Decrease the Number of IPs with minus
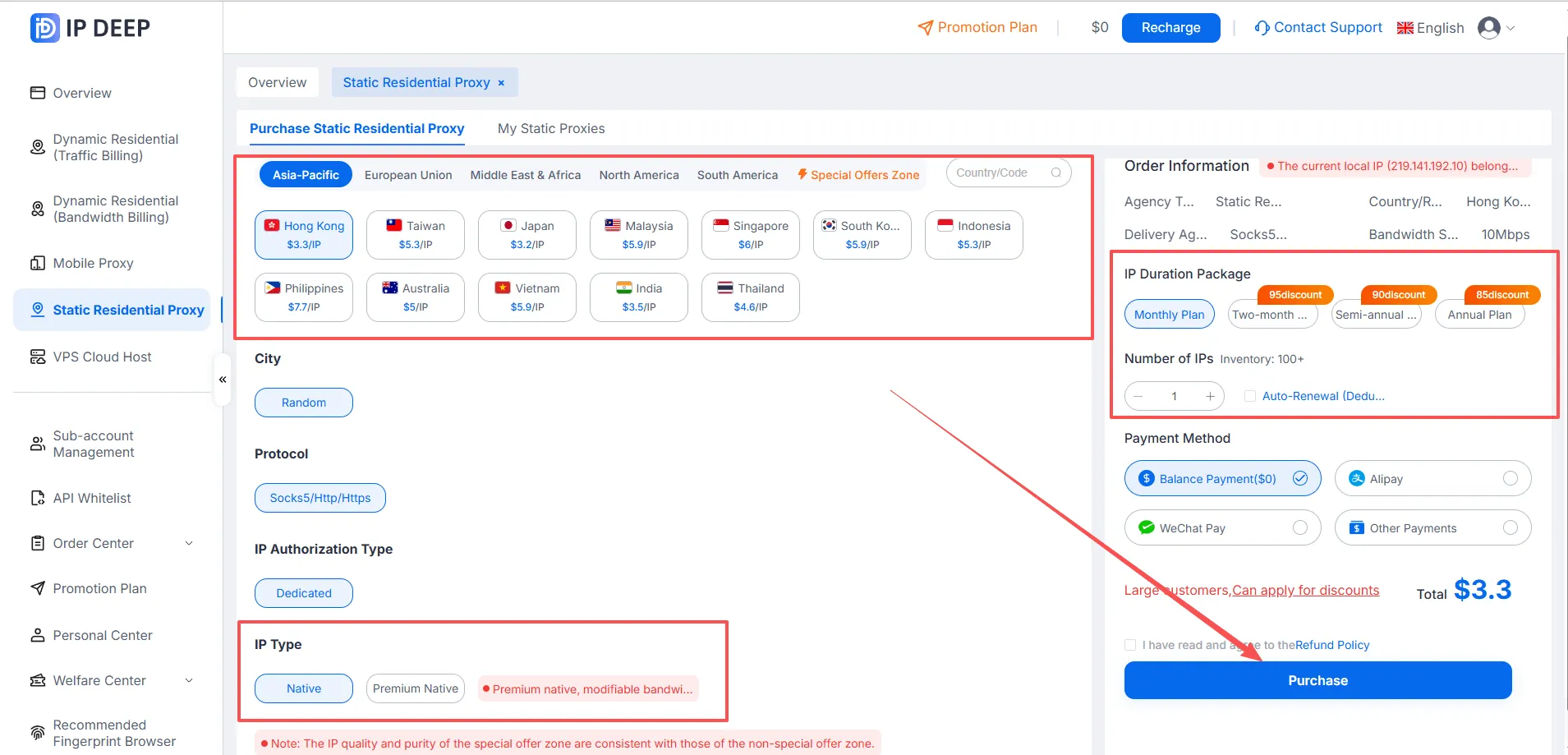Viewport: 1568px width, 755px height. (1138, 396)
